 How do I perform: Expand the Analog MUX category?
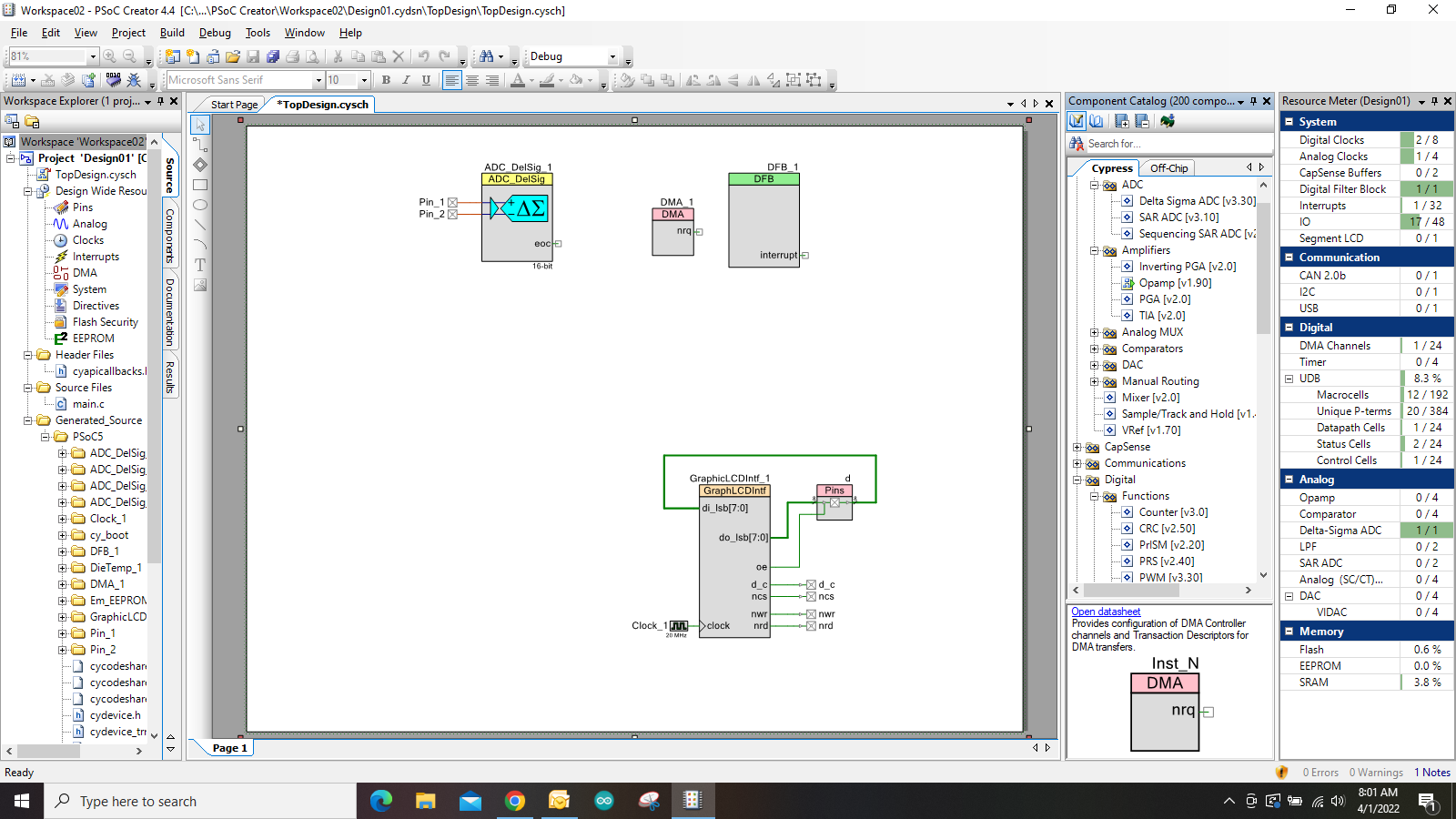click(x=1095, y=332)
